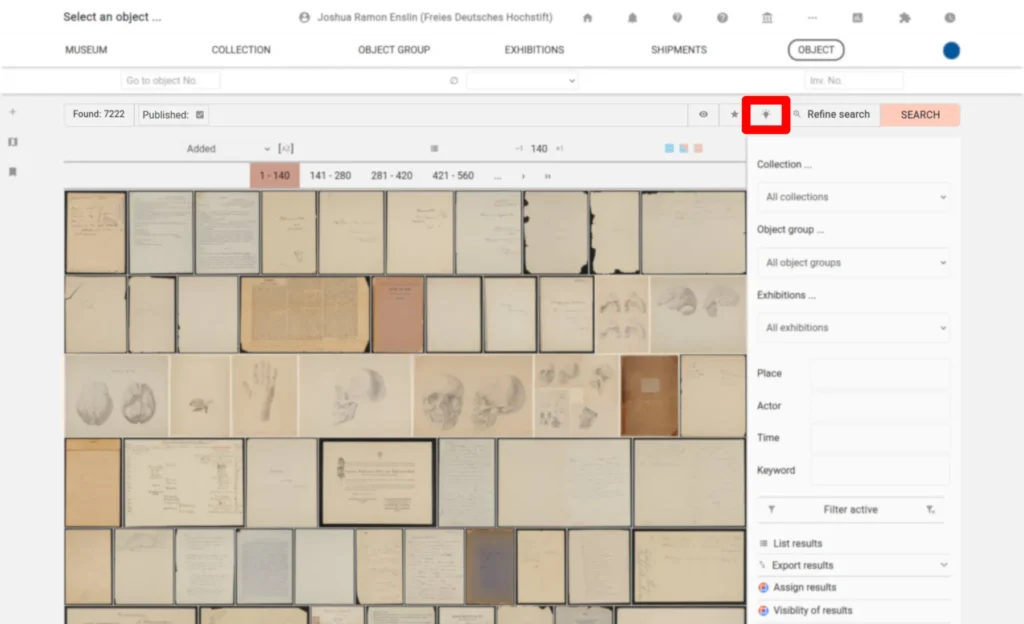This screenshot has height=624, width=1024.
Task: Click the star favorites icon in search bar
Action: 734,114
